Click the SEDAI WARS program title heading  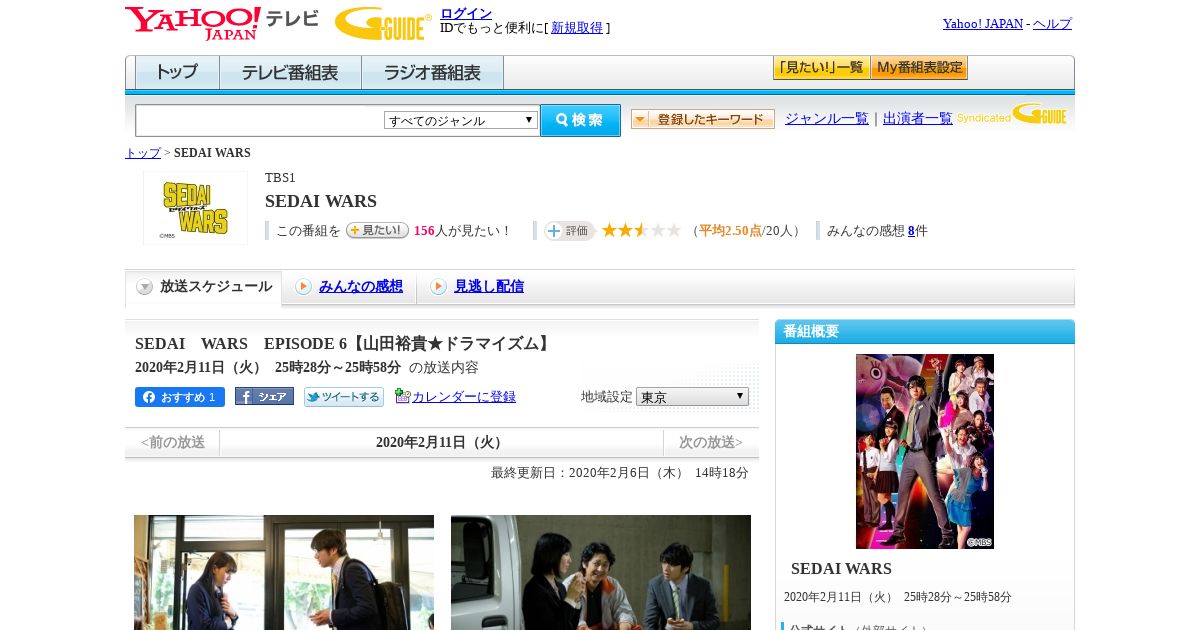point(321,201)
